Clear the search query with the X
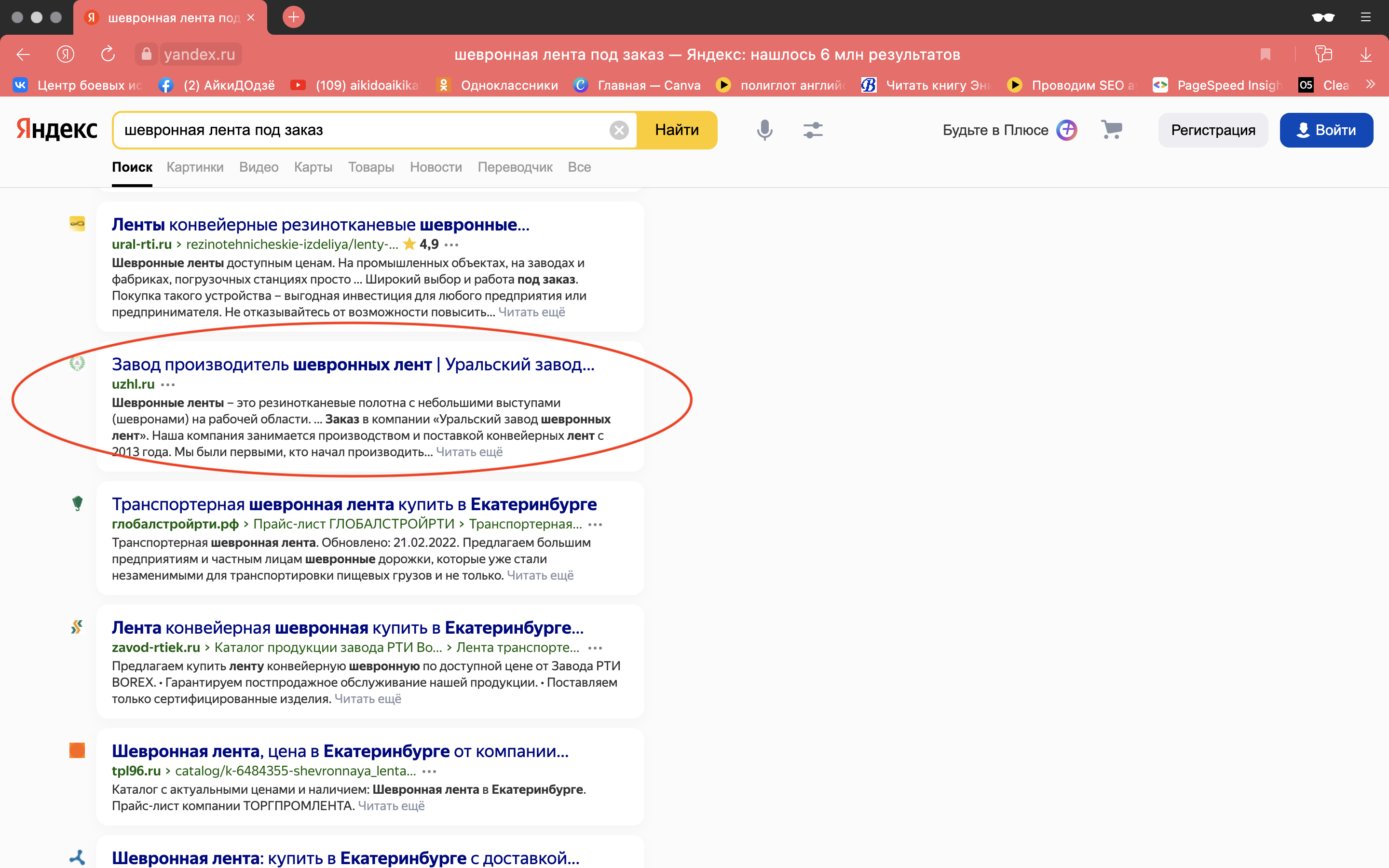 pos(619,130)
